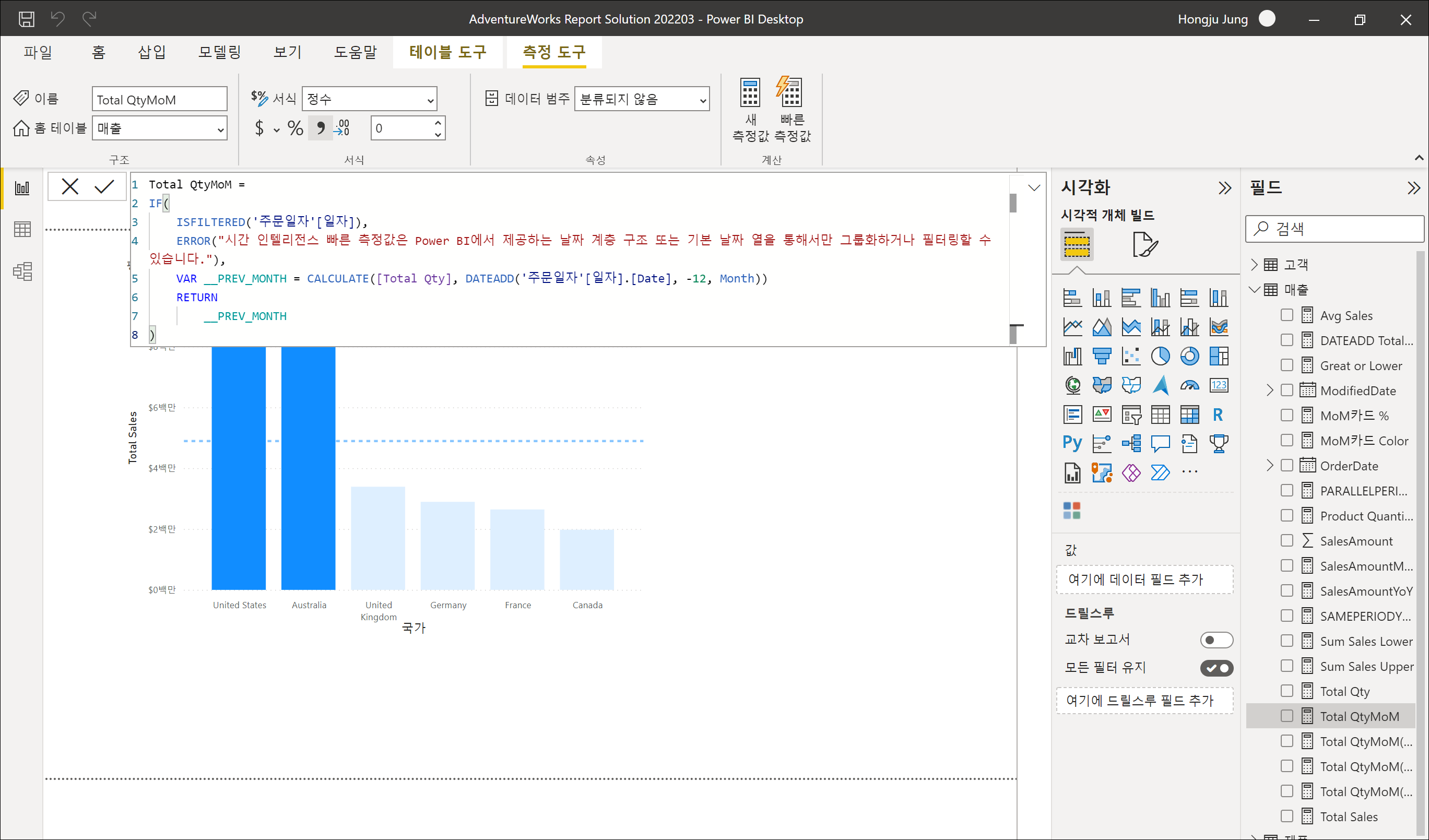Open the data category (데이터 범주) dropdown
The height and width of the screenshot is (840, 1429).
[641, 99]
